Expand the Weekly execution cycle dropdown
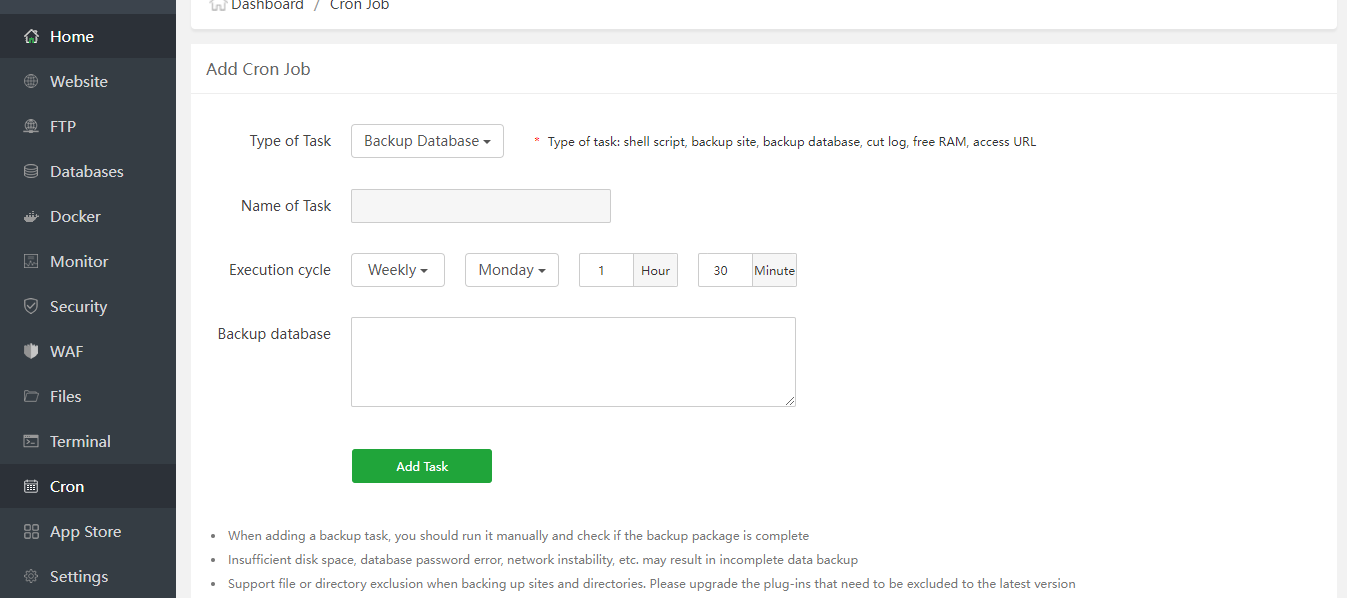1347x598 pixels. tap(397, 269)
